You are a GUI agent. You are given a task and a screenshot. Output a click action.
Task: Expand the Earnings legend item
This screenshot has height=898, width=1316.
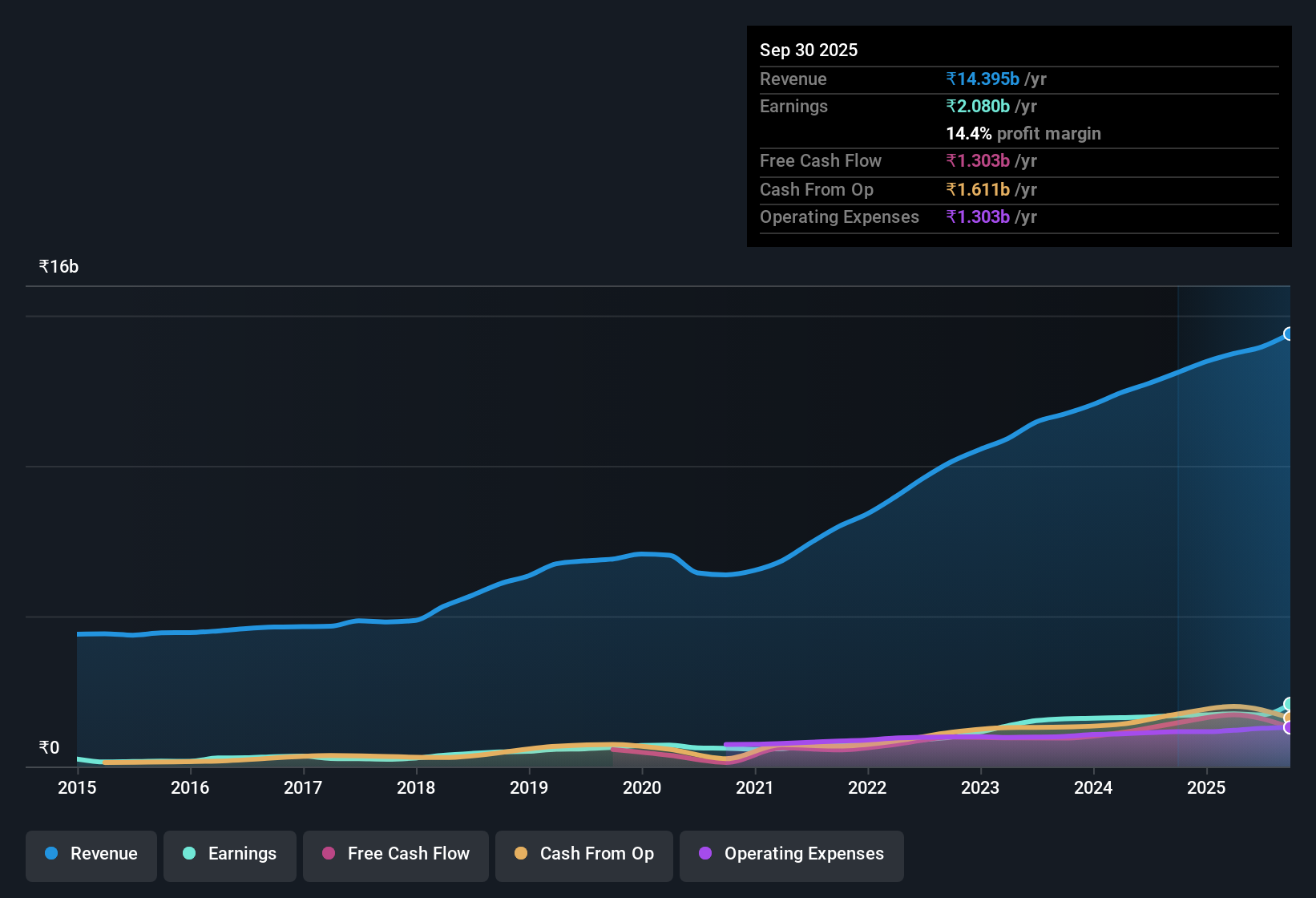click(x=229, y=855)
